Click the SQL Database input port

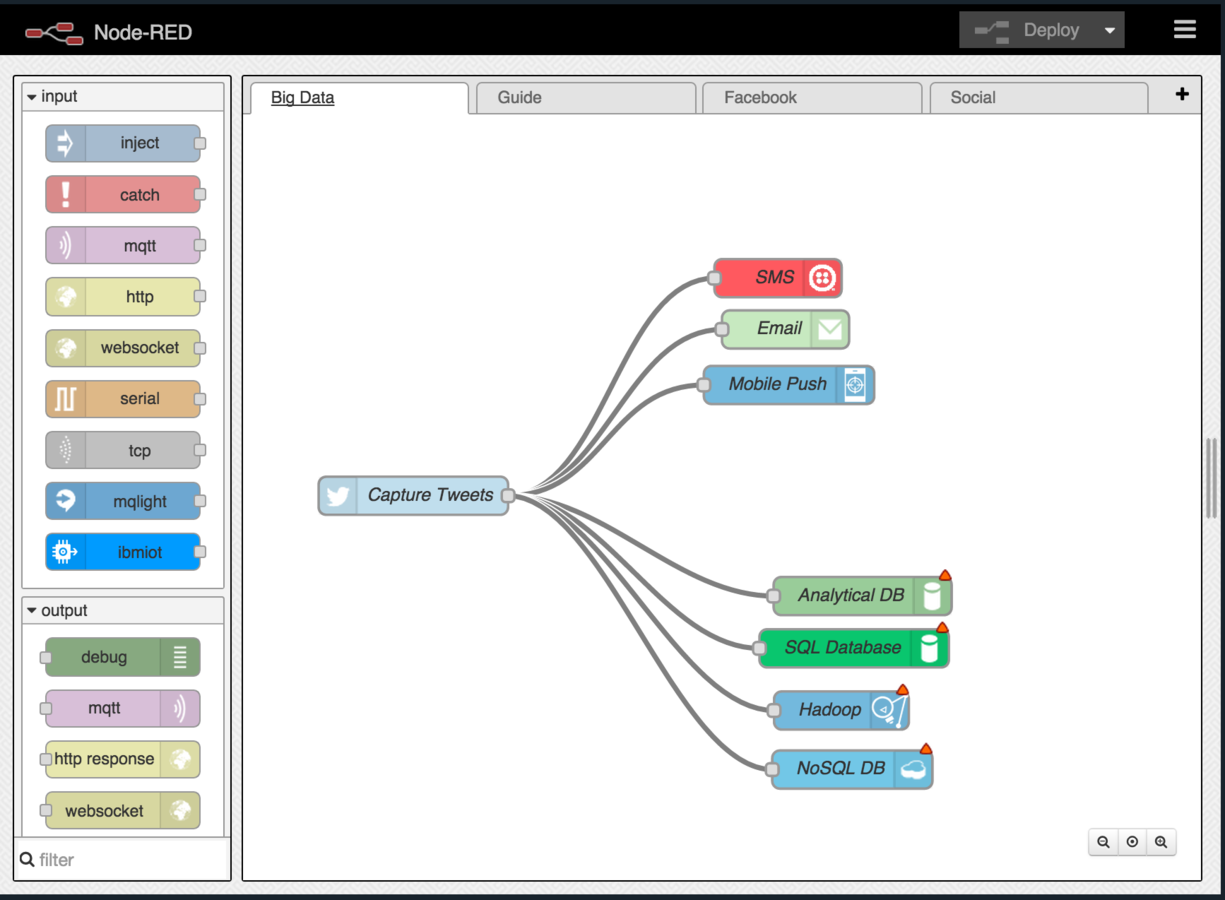click(759, 648)
